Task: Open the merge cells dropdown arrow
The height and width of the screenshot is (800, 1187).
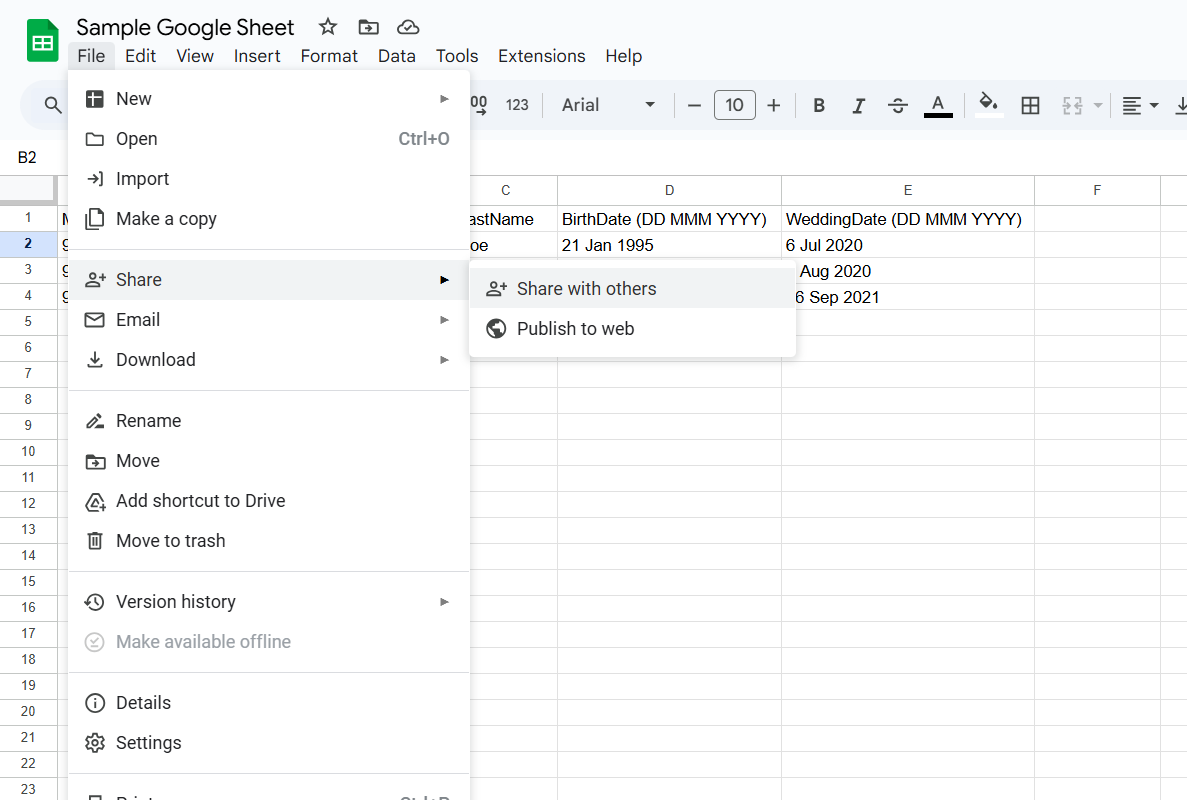Action: point(1098,105)
